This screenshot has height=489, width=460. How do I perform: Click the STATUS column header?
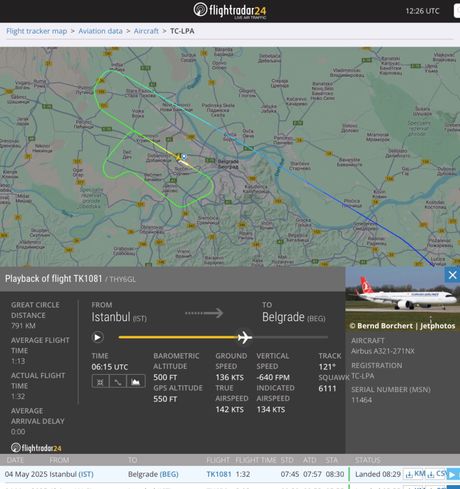point(367,460)
